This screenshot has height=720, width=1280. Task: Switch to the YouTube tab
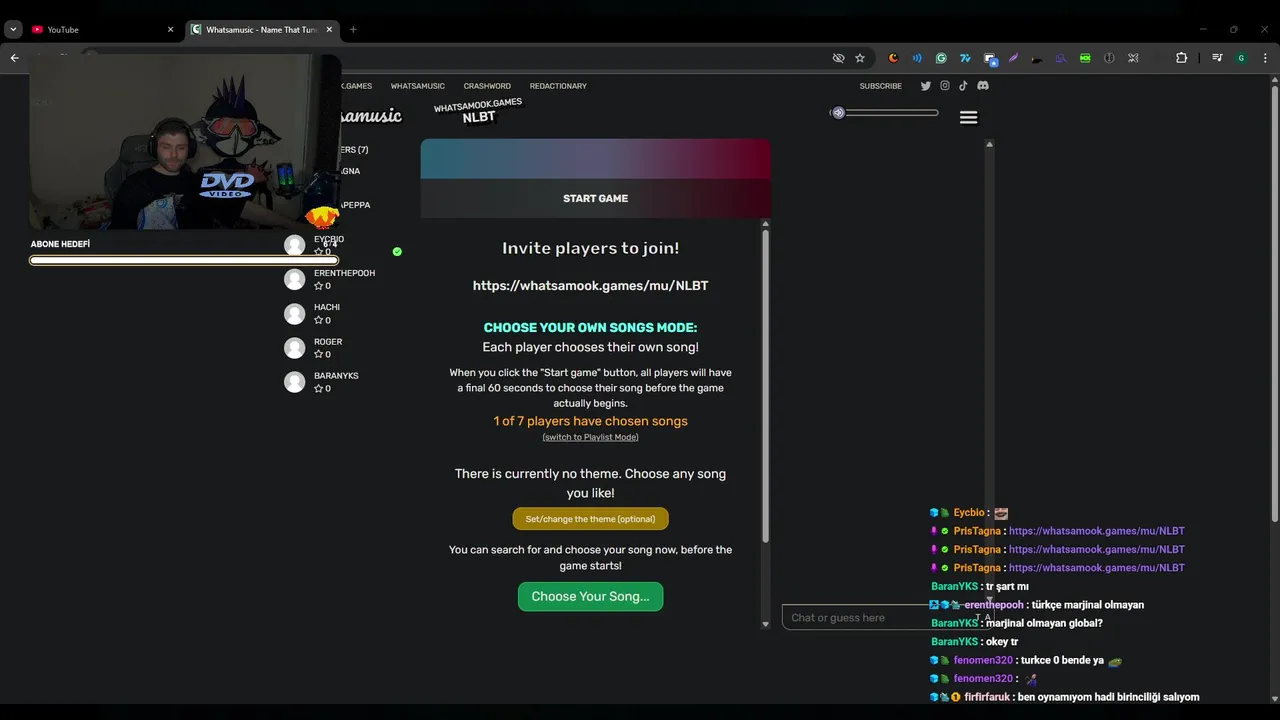tap(100, 30)
